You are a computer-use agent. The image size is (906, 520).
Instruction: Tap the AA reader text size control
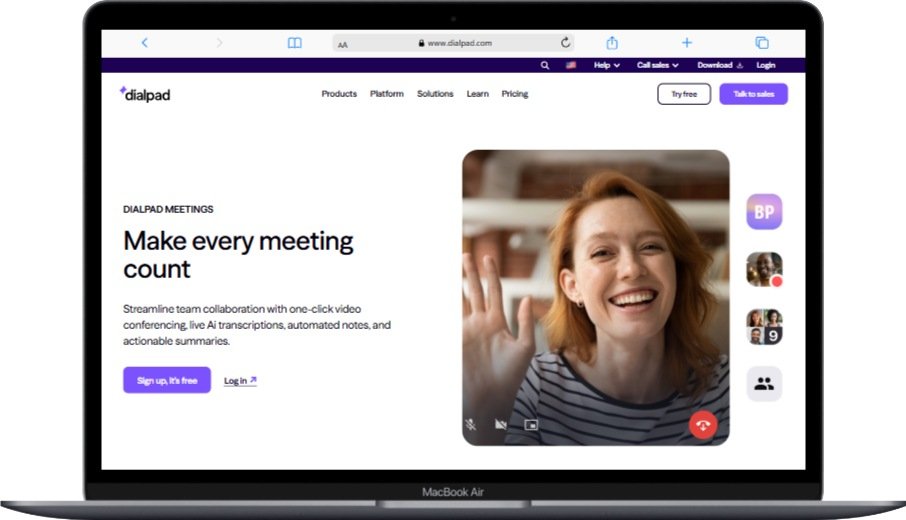click(x=343, y=44)
